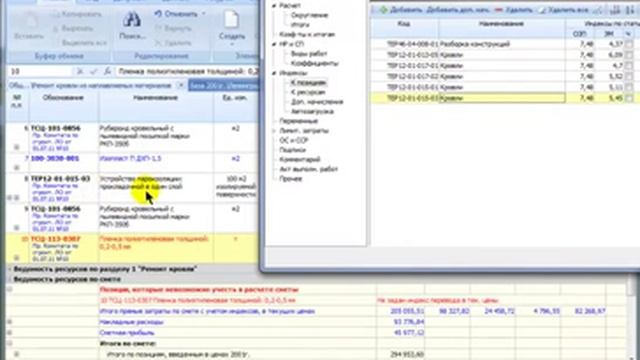Select the row with code 100-3030-001
The width and height of the screenshot is (640, 360).
click(x=132, y=162)
